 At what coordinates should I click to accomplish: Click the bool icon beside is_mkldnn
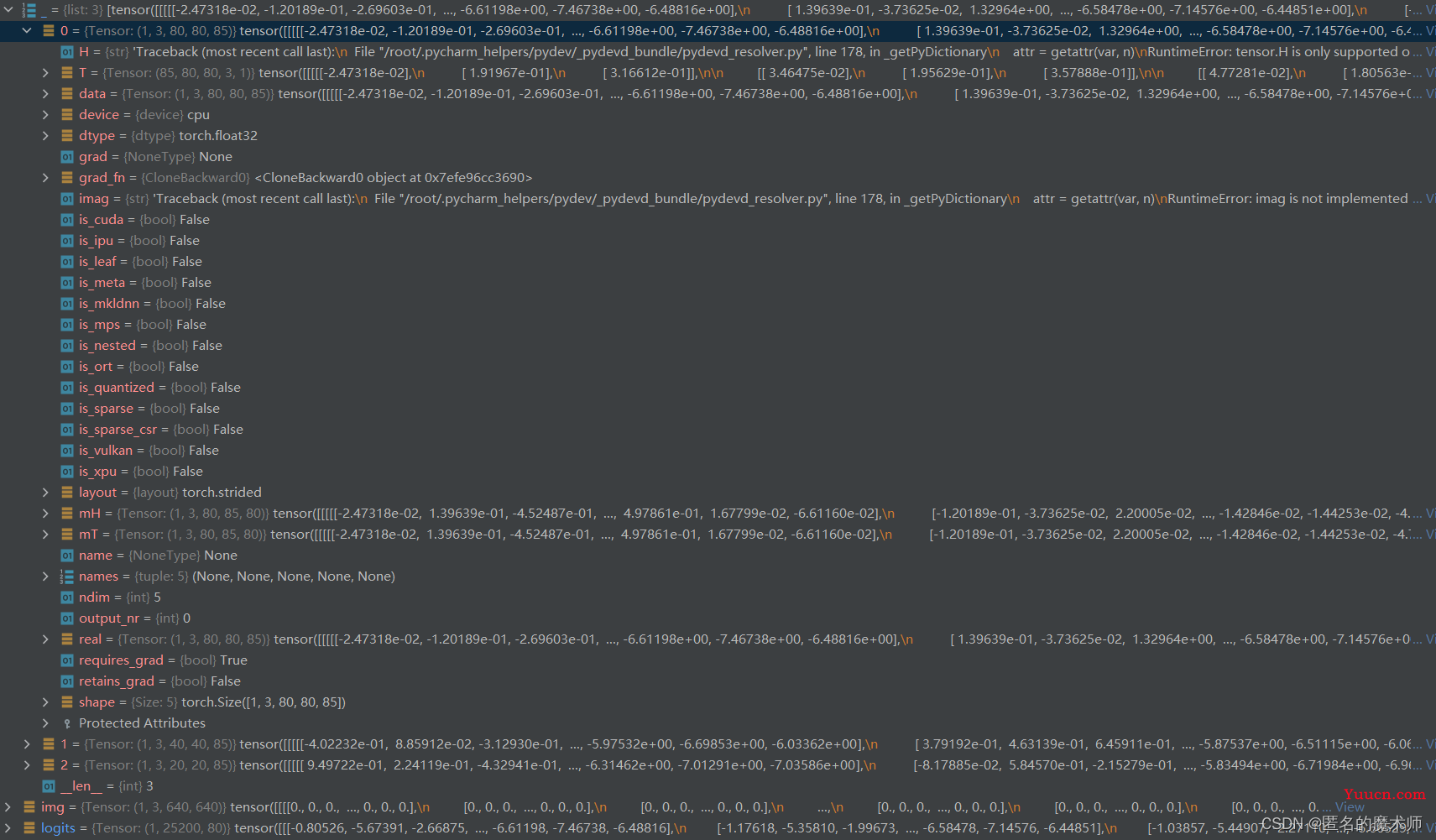click(67, 304)
